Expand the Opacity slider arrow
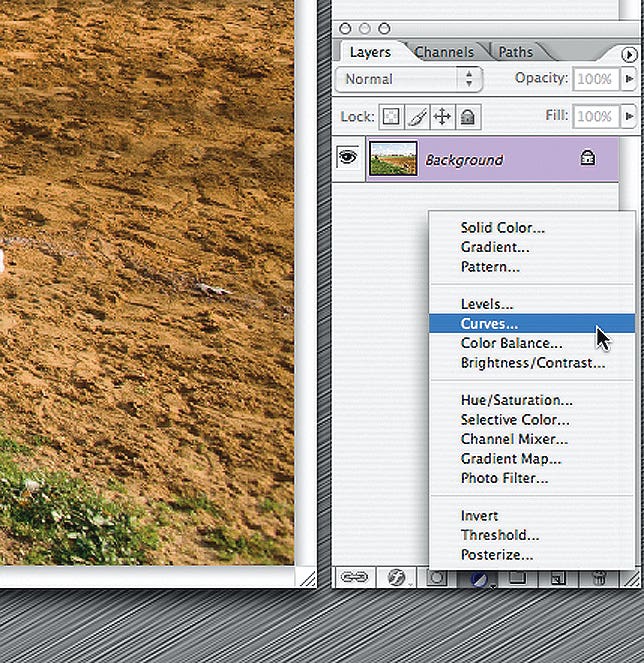The image size is (644, 663). point(628,79)
